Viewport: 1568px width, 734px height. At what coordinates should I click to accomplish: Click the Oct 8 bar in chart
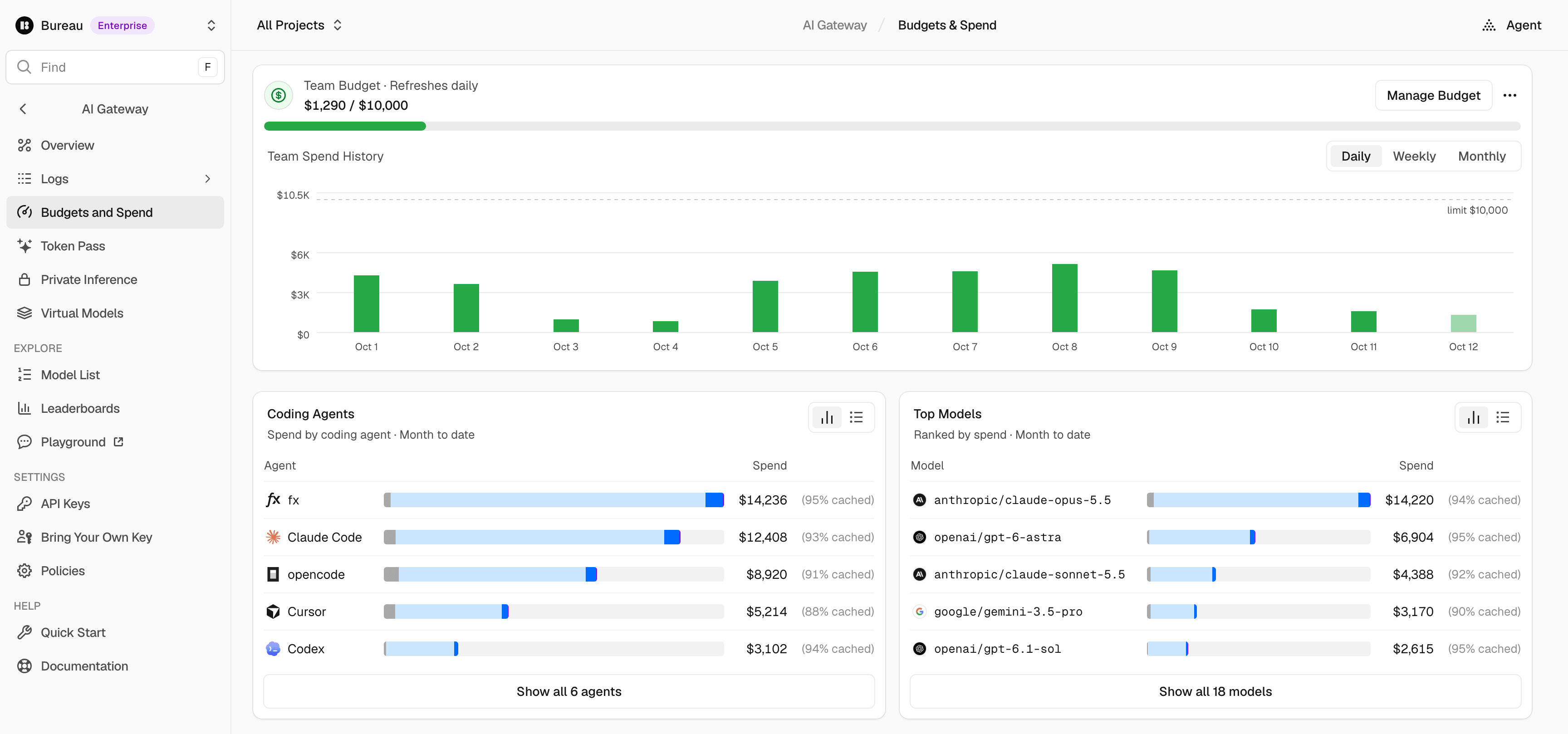[1064, 298]
